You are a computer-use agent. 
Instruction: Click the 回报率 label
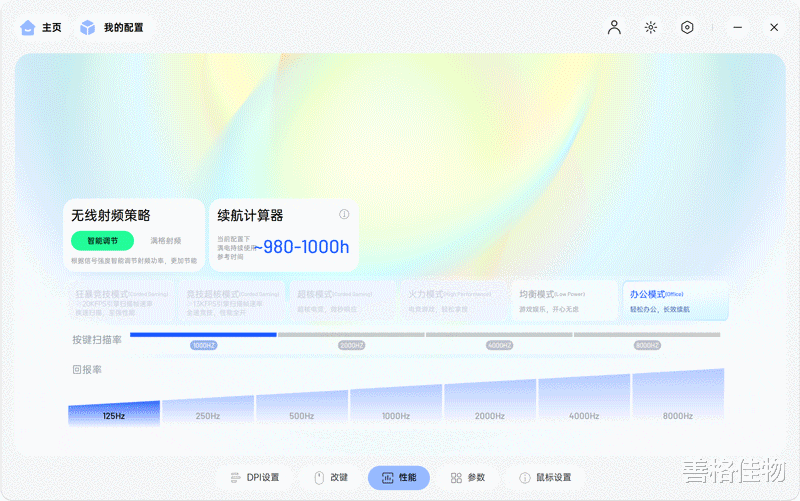tap(87, 369)
